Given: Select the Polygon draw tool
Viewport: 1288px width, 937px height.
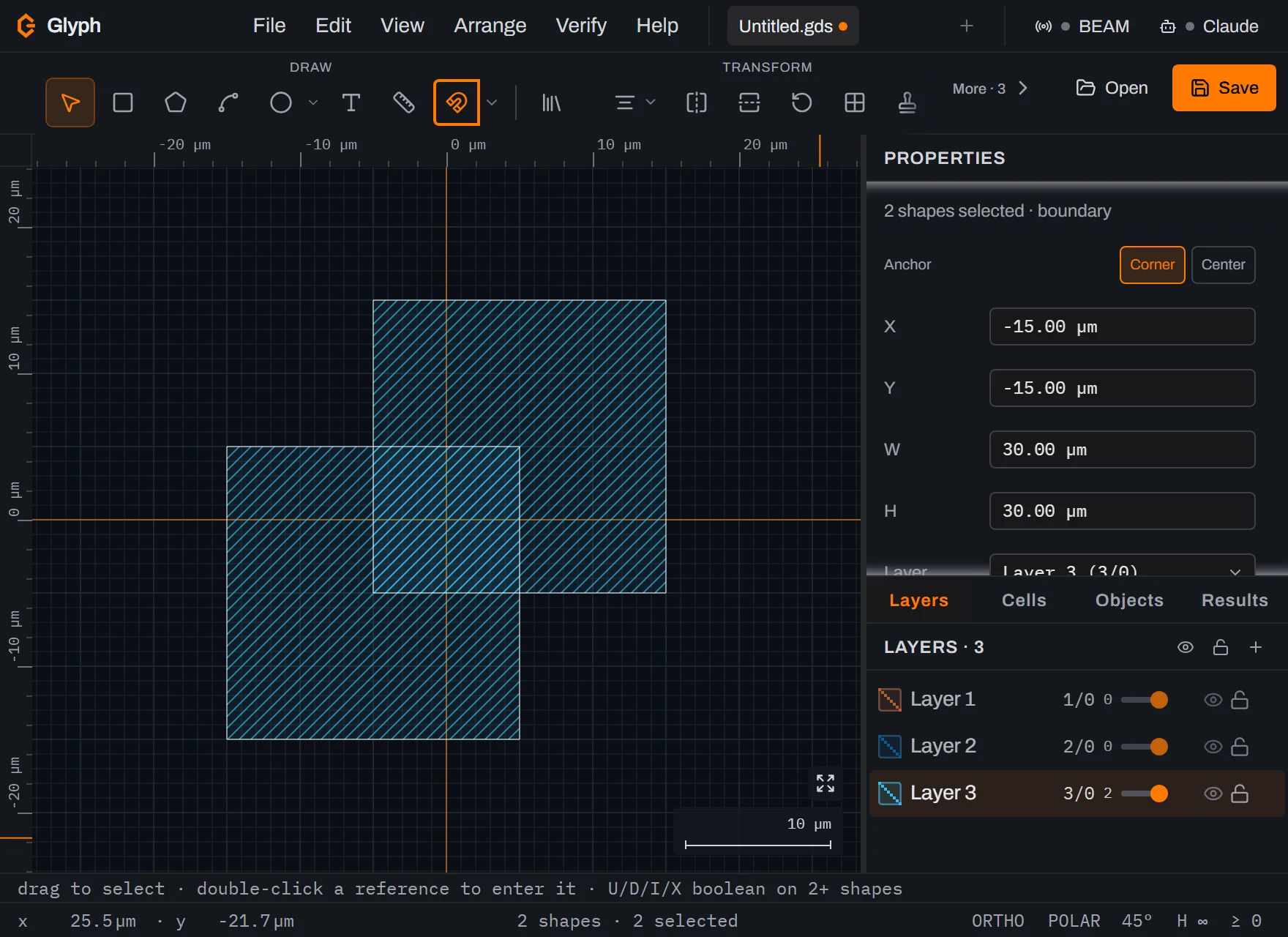Looking at the screenshot, I should [176, 102].
